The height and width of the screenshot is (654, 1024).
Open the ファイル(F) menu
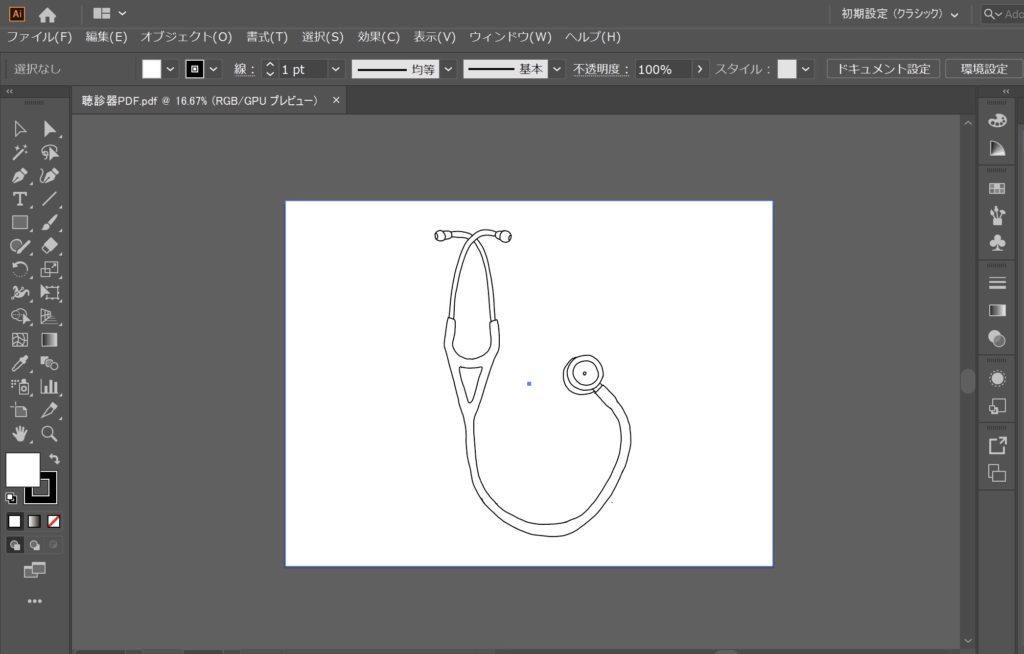[x=39, y=37]
